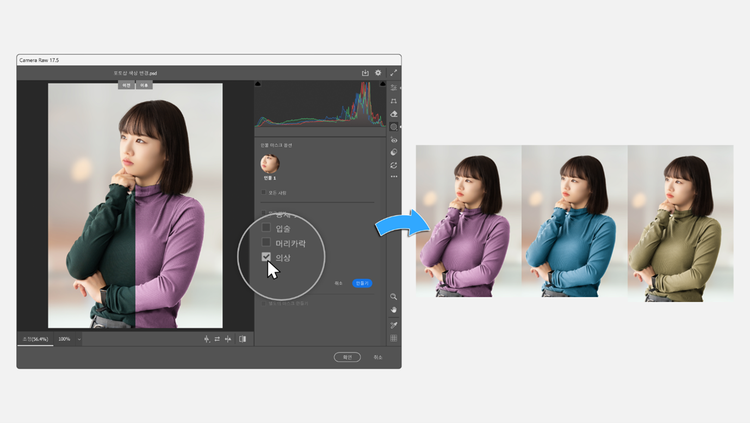750x423 pixels.
Task: Click the copy settings icon beside swap arrows
Action: tap(228, 339)
